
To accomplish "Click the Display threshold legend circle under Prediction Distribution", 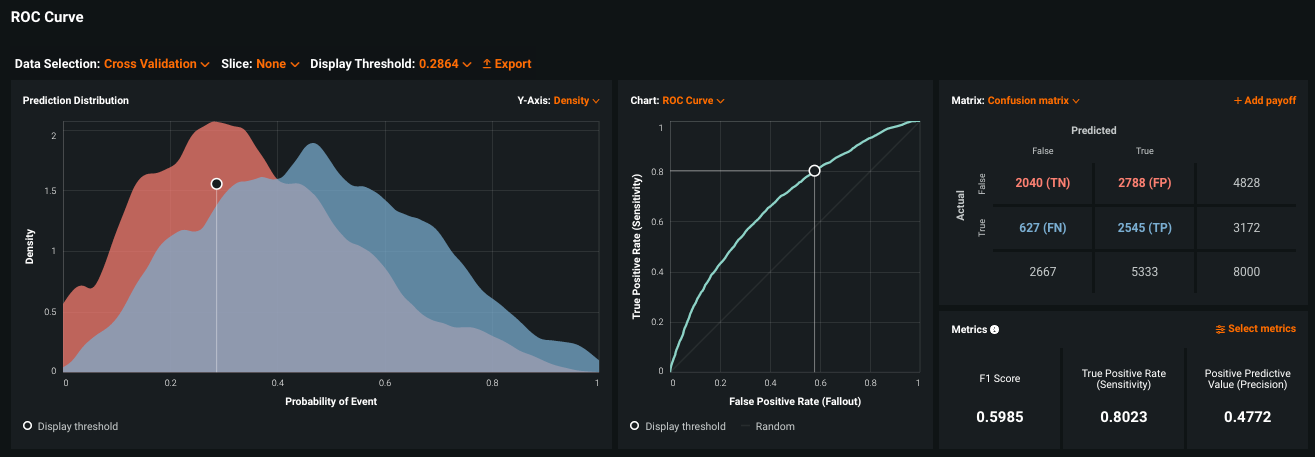I will [27, 426].
